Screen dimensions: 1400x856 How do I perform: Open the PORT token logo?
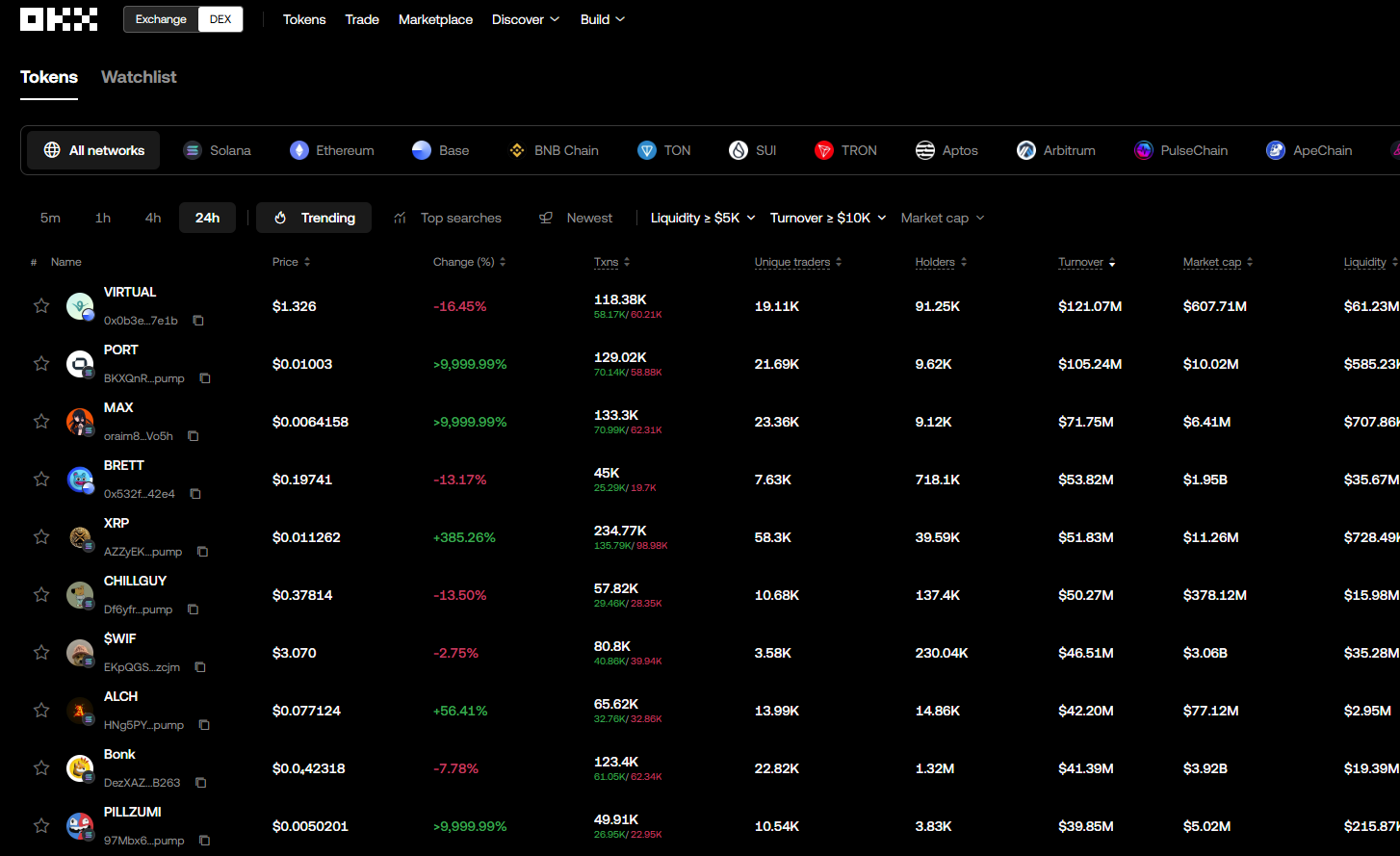point(80,364)
